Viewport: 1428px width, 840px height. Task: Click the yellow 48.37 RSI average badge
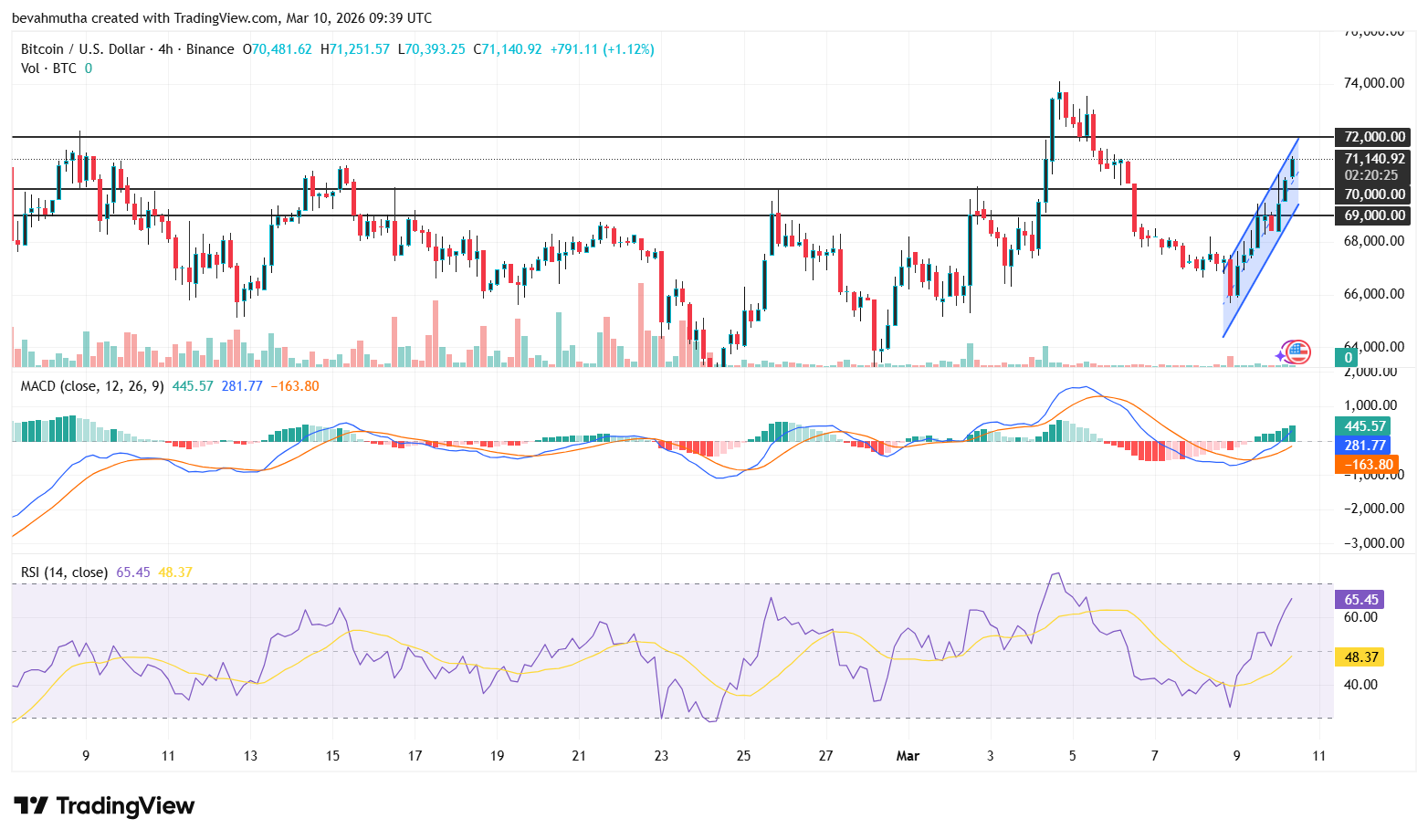pyautogui.click(x=1360, y=656)
